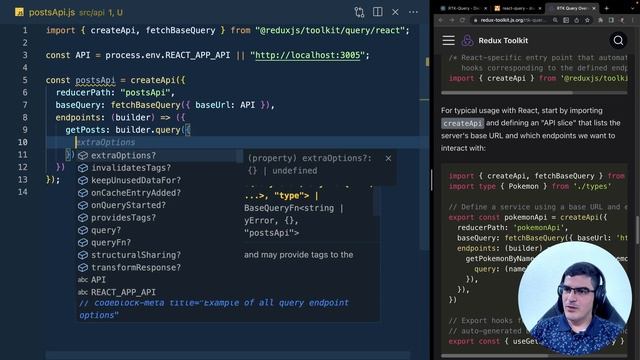The height and width of the screenshot is (360, 640).
Task: Click fetchBaseQuery call on line 7
Action: tap(146, 105)
